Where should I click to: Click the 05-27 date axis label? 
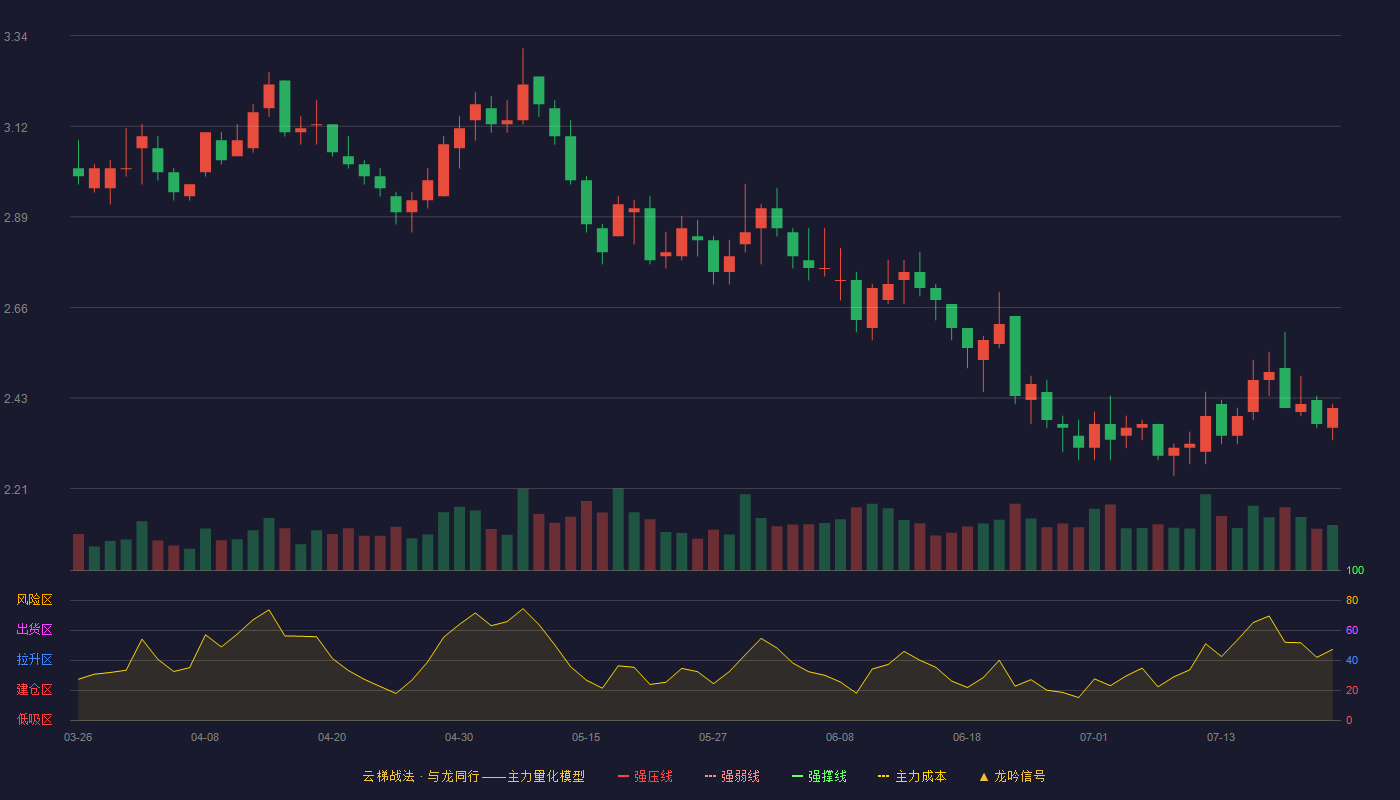[x=713, y=737]
